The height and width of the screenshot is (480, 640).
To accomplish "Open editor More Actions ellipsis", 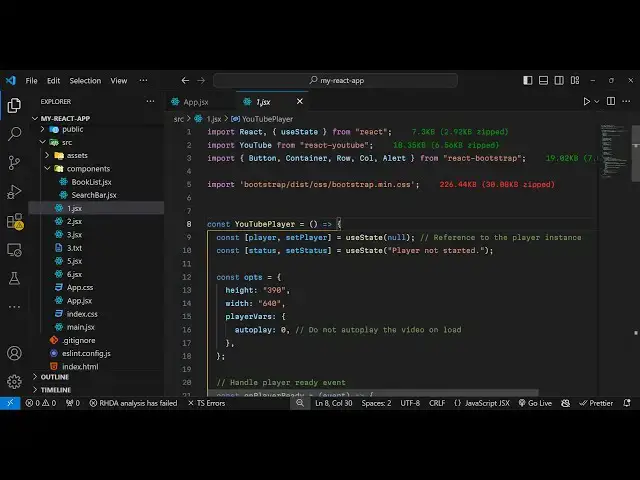I will [626, 101].
